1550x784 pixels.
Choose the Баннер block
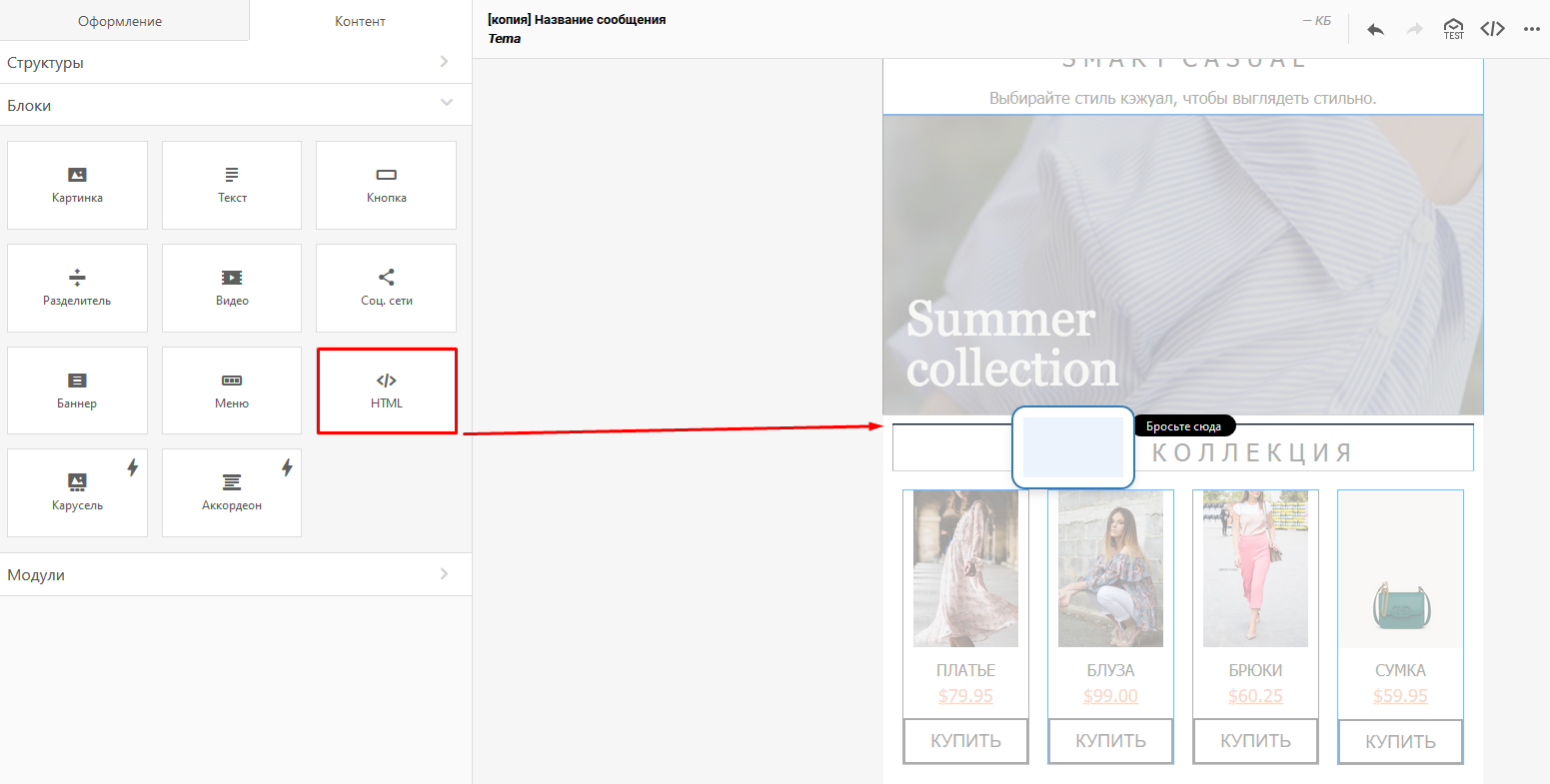(x=77, y=391)
